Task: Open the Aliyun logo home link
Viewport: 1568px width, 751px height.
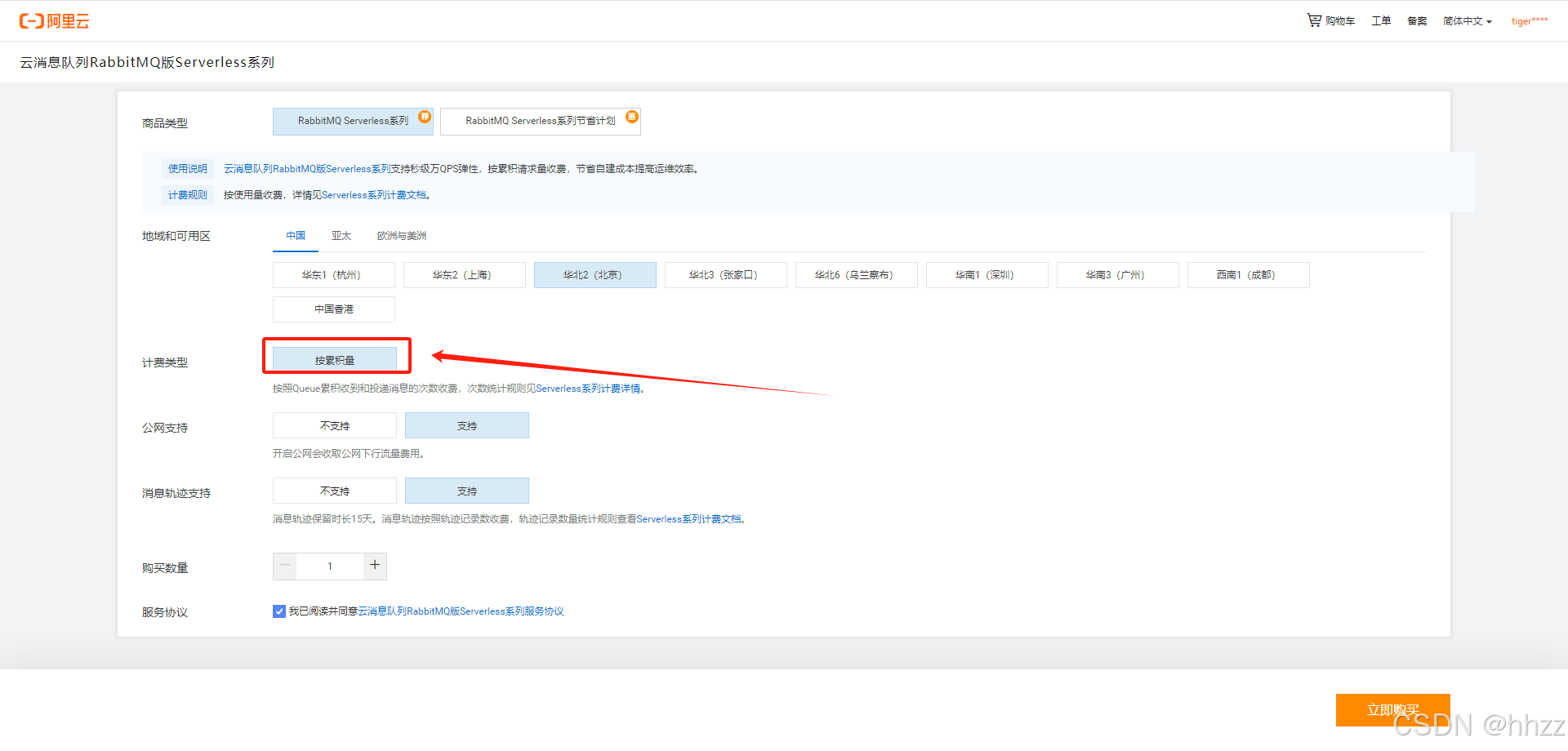Action: [x=54, y=21]
